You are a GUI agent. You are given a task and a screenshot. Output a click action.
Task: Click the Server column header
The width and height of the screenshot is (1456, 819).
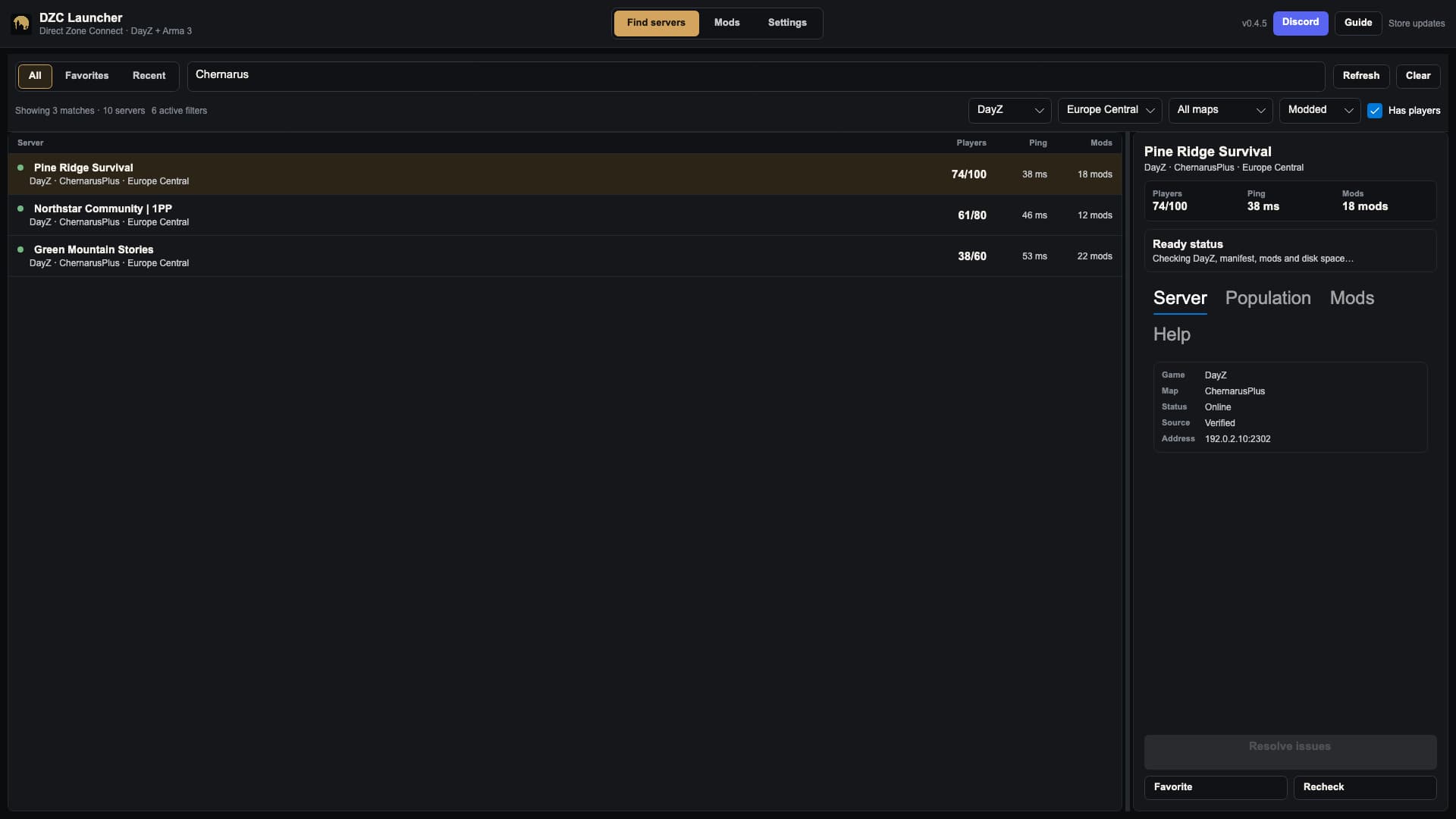click(x=30, y=143)
